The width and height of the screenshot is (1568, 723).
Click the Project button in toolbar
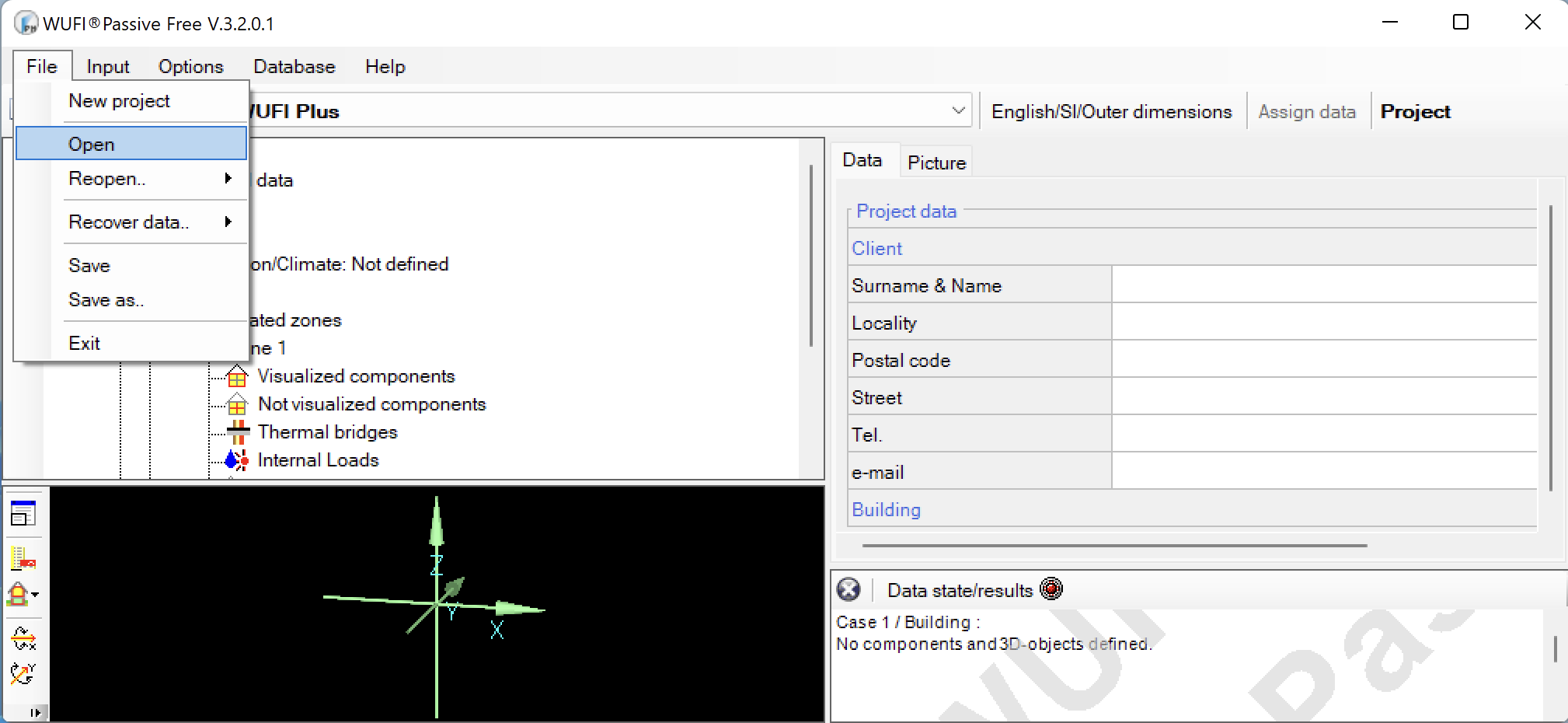pos(1415,112)
